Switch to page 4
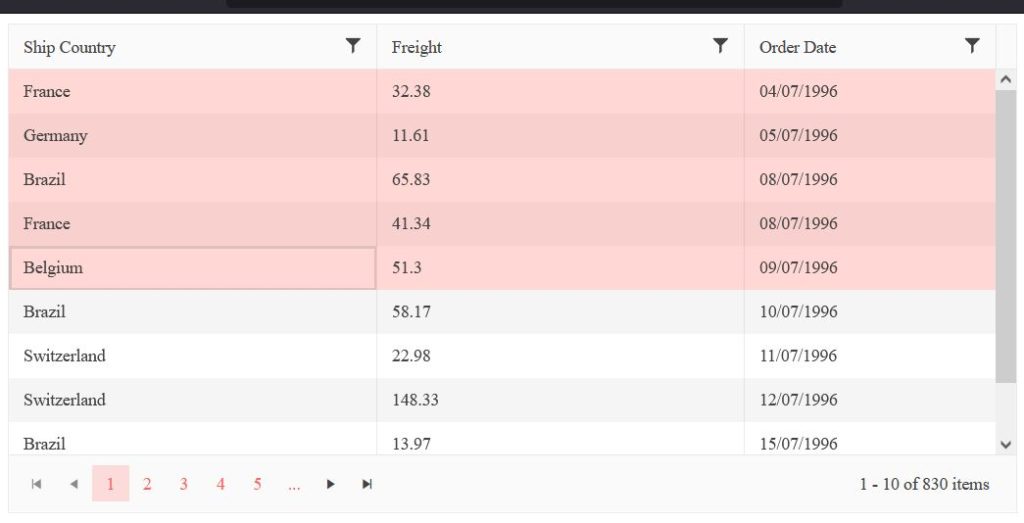This screenshot has width=1024, height=523. [x=220, y=484]
